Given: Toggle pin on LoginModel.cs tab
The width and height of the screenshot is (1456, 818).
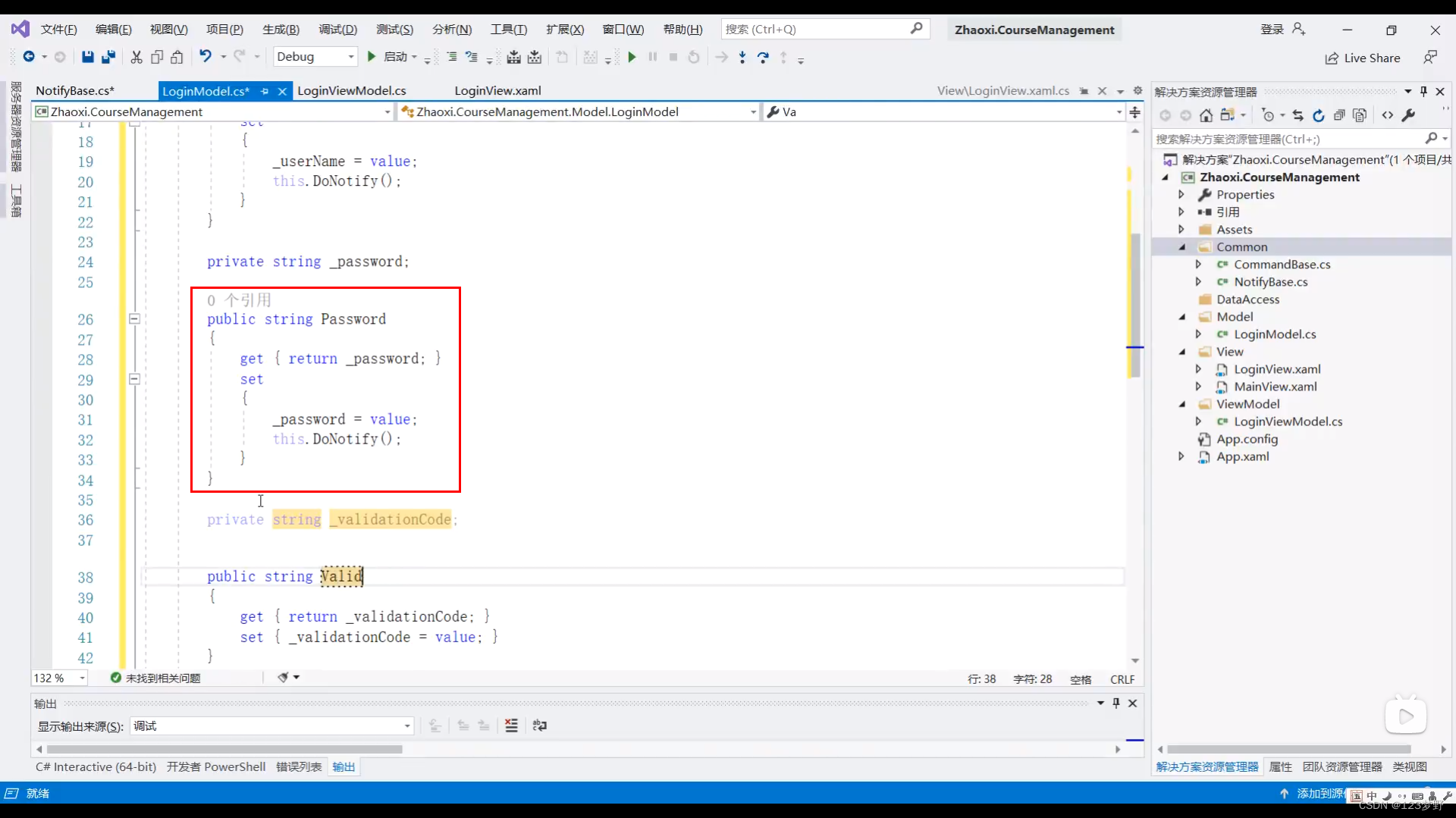Looking at the screenshot, I should tap(265, 91).
